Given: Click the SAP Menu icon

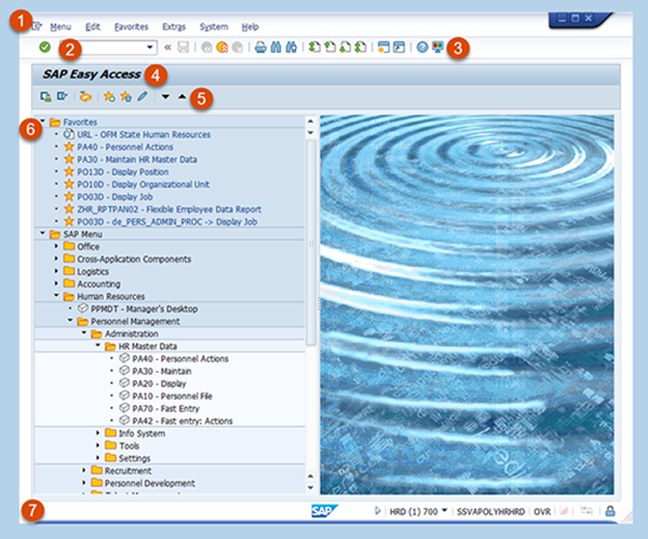Looking at the screenshot, I should pyautogui.click(x=62, y=97).
